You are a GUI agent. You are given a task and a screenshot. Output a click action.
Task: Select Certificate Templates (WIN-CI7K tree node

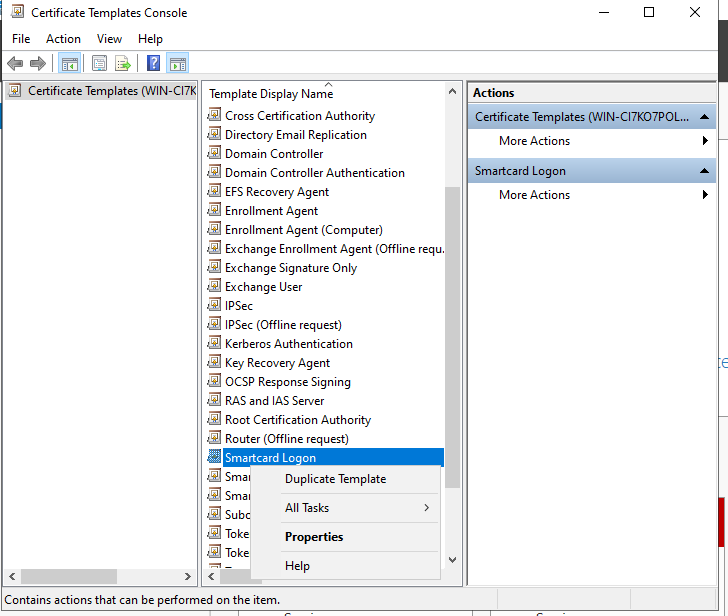click(x=112, y=91)
